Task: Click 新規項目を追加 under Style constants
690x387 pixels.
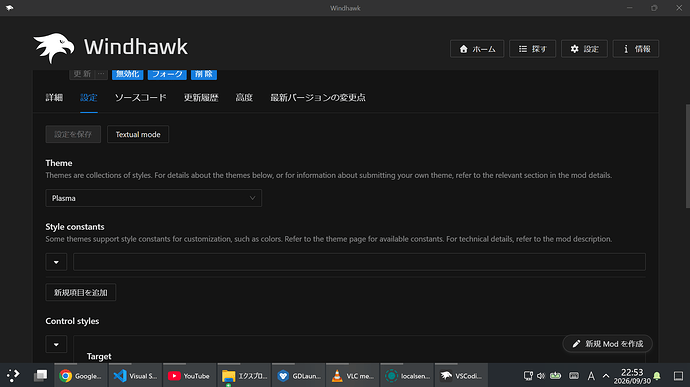Action: pos(81,292)
